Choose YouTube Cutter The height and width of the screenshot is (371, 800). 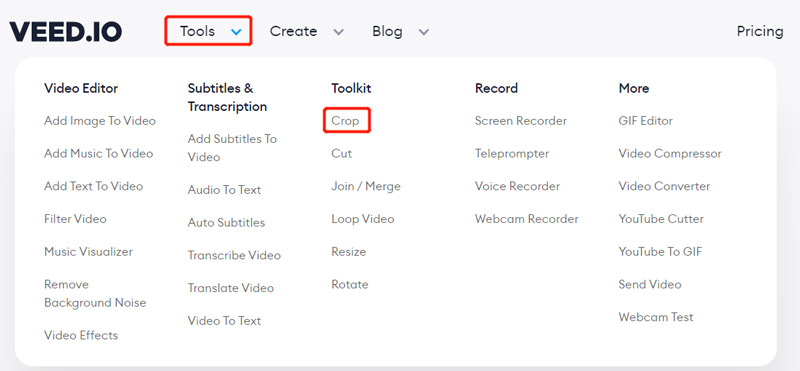pos(661,219)
